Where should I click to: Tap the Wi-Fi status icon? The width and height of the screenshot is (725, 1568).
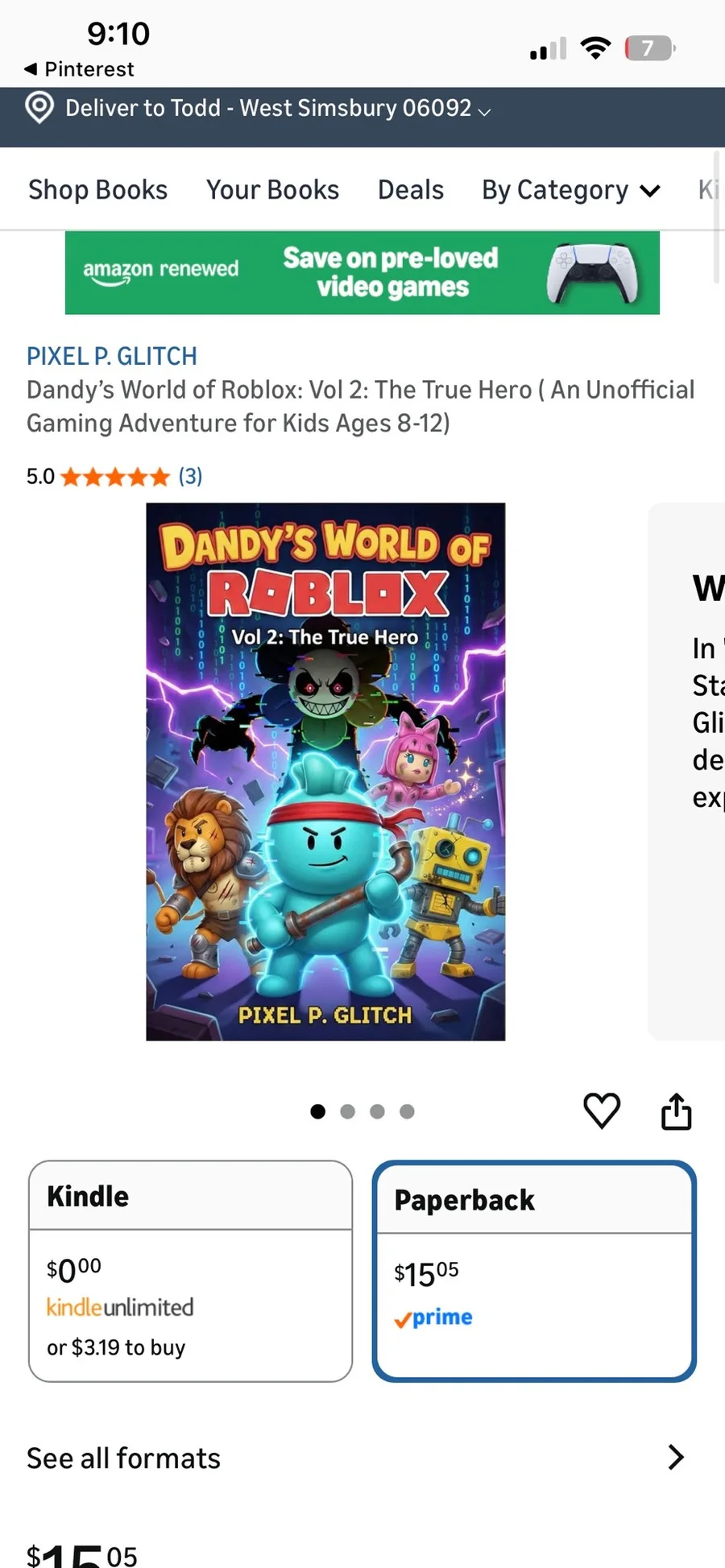tap(596, 48)
